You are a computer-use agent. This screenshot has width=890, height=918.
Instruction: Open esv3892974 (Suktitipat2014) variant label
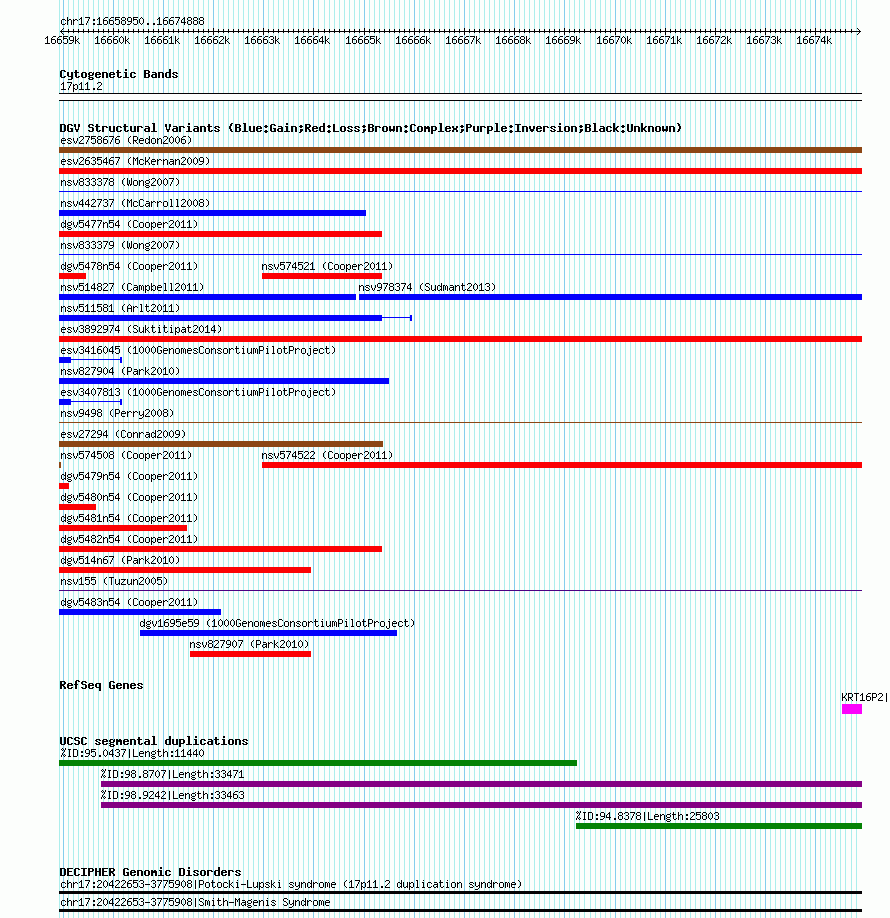tap(141, 330)
